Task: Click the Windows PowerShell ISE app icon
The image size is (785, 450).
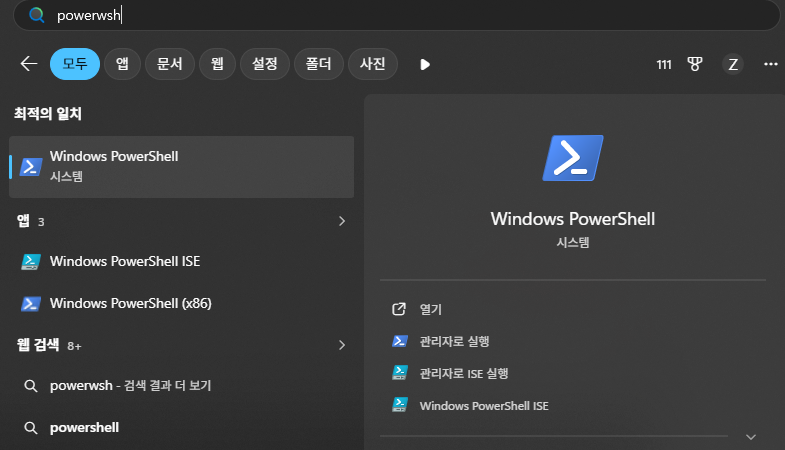Action: pos(31,262)
